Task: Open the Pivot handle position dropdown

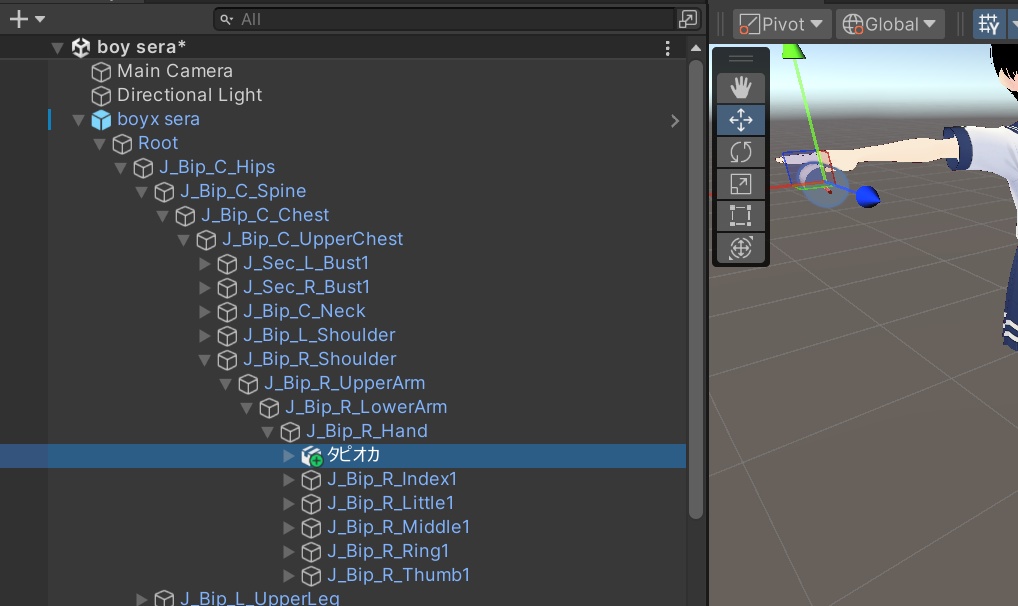Action: point(782,24)
